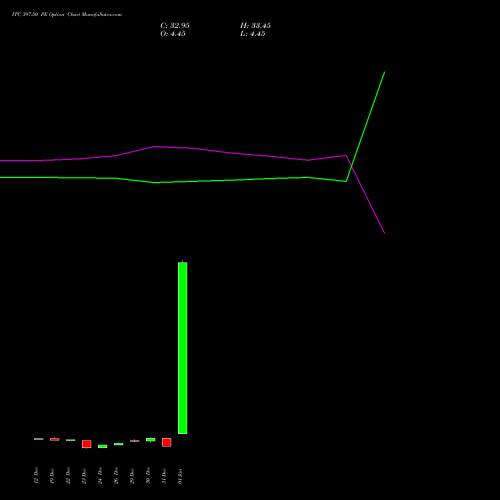This screenshot has height=500, width=500.
Task: Click the green candle above 26 Dec
Action: point(119,444)
